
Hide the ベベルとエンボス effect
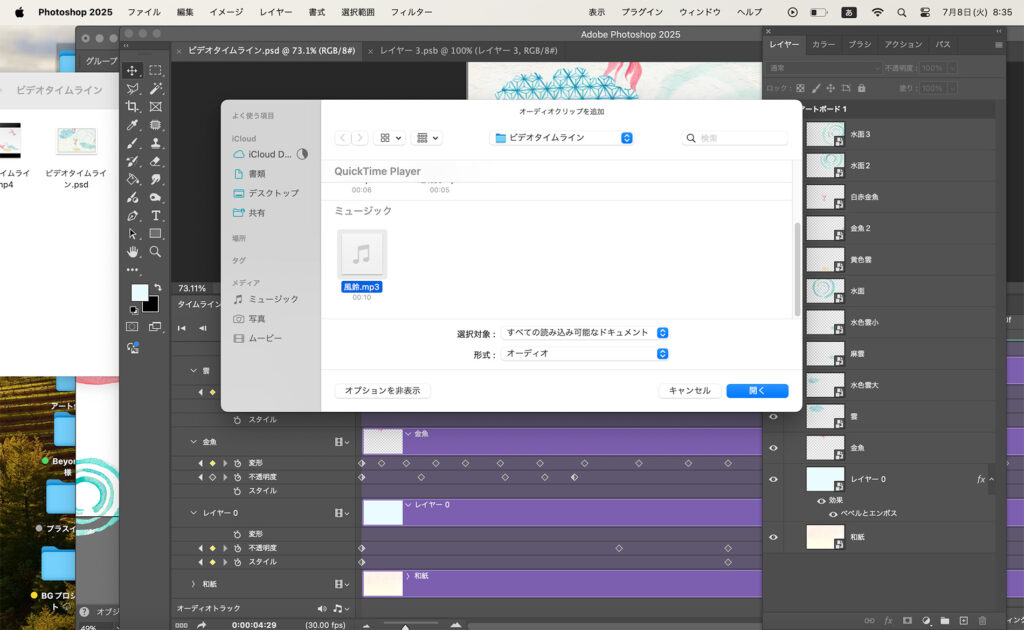pos(833,514)
